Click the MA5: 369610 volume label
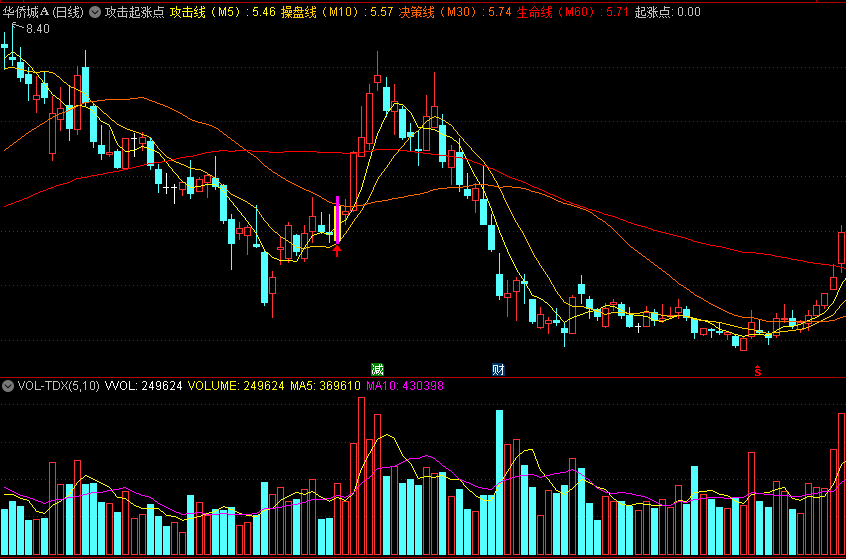 coord(325,386)
